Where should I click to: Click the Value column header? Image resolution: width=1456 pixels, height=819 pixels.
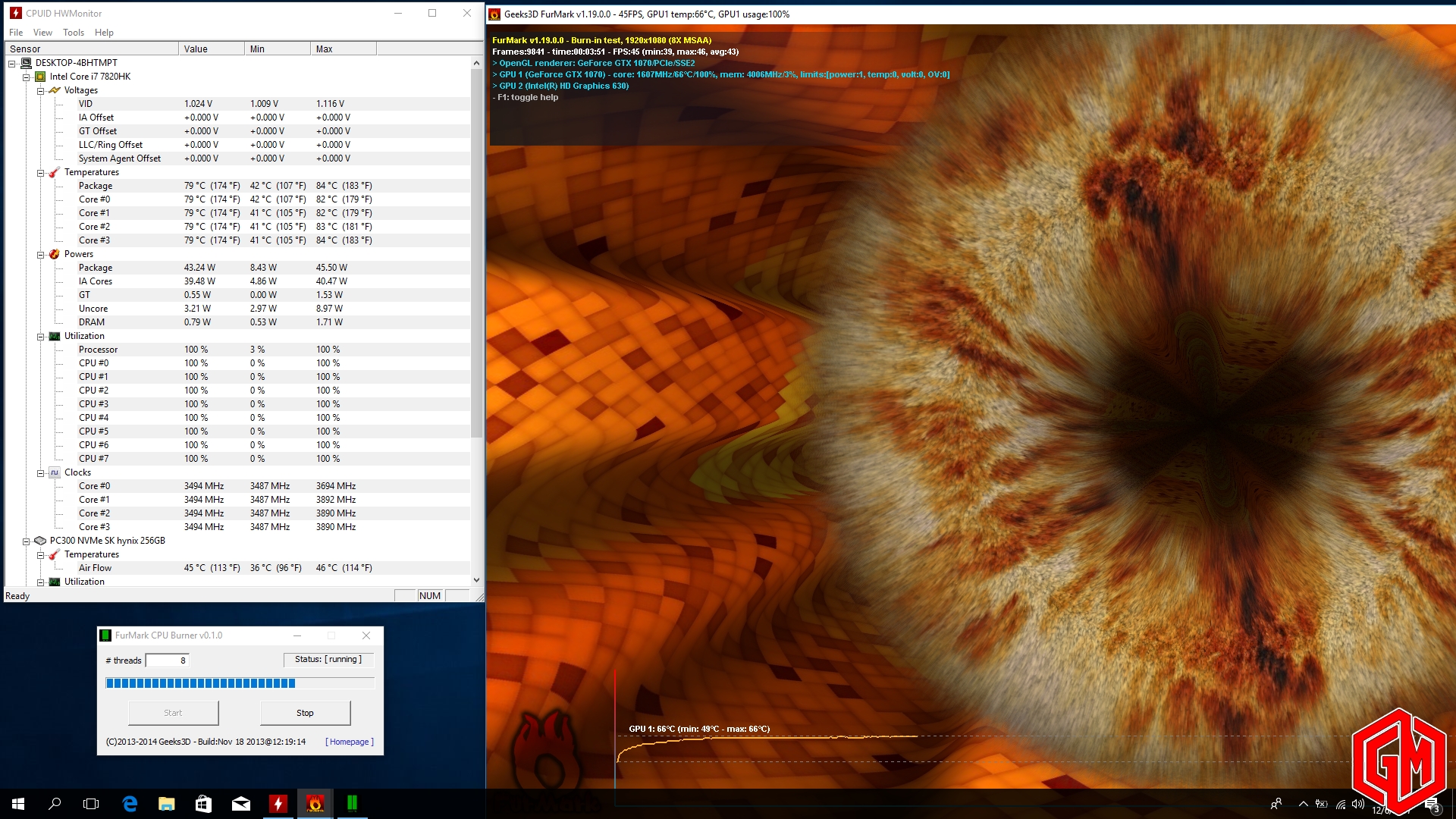pyautogui.click(x=212, y=49)
